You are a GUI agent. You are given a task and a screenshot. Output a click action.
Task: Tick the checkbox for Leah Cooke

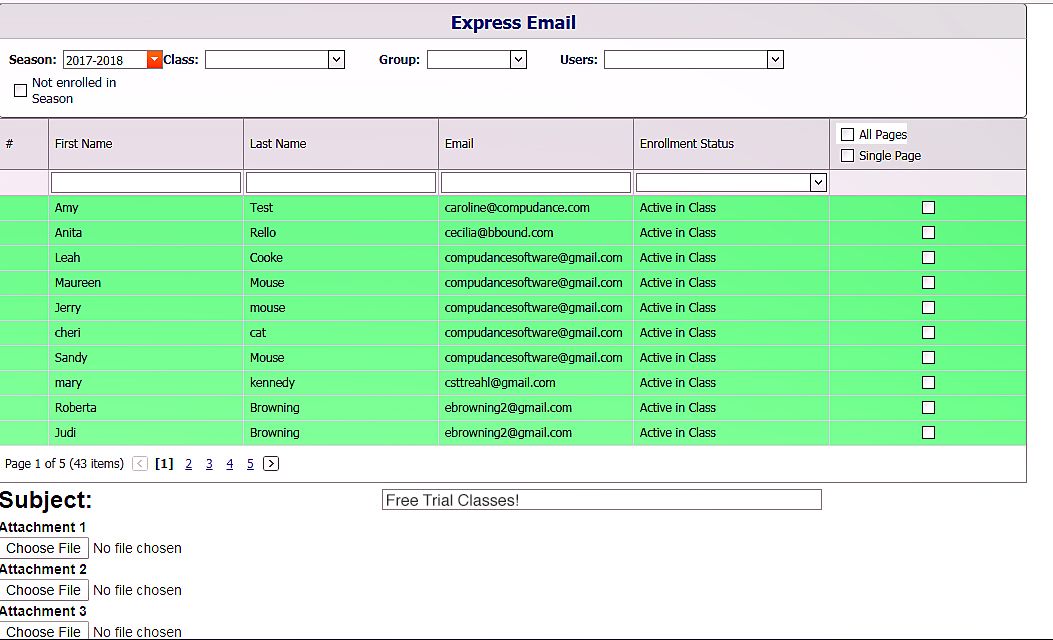click(928, 258)
